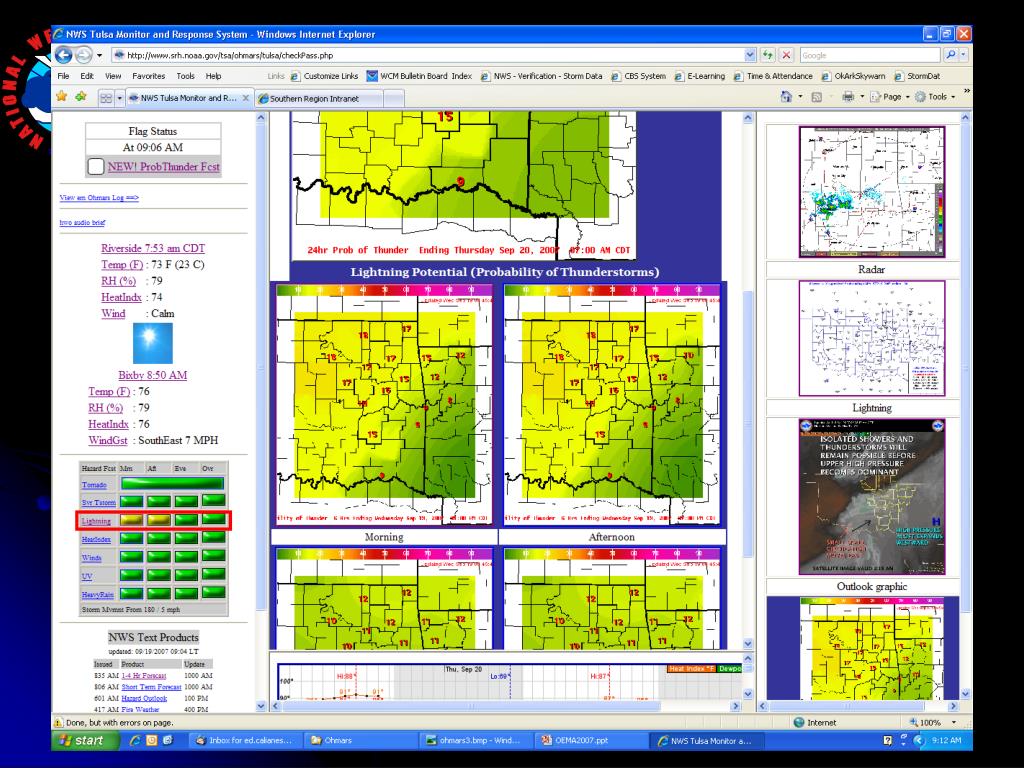Click the Tornado hazard green bar
Viewport: 1024px width, 768px height.
[172, 484]
